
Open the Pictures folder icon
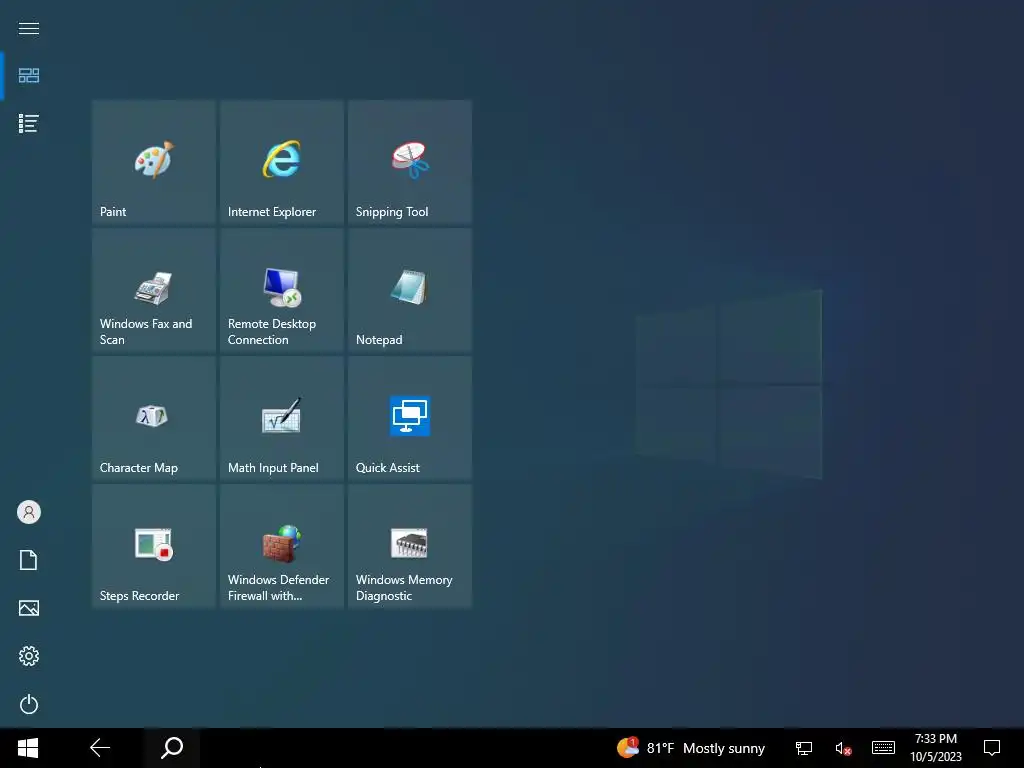pyautogui.click(x=29, y=608)
